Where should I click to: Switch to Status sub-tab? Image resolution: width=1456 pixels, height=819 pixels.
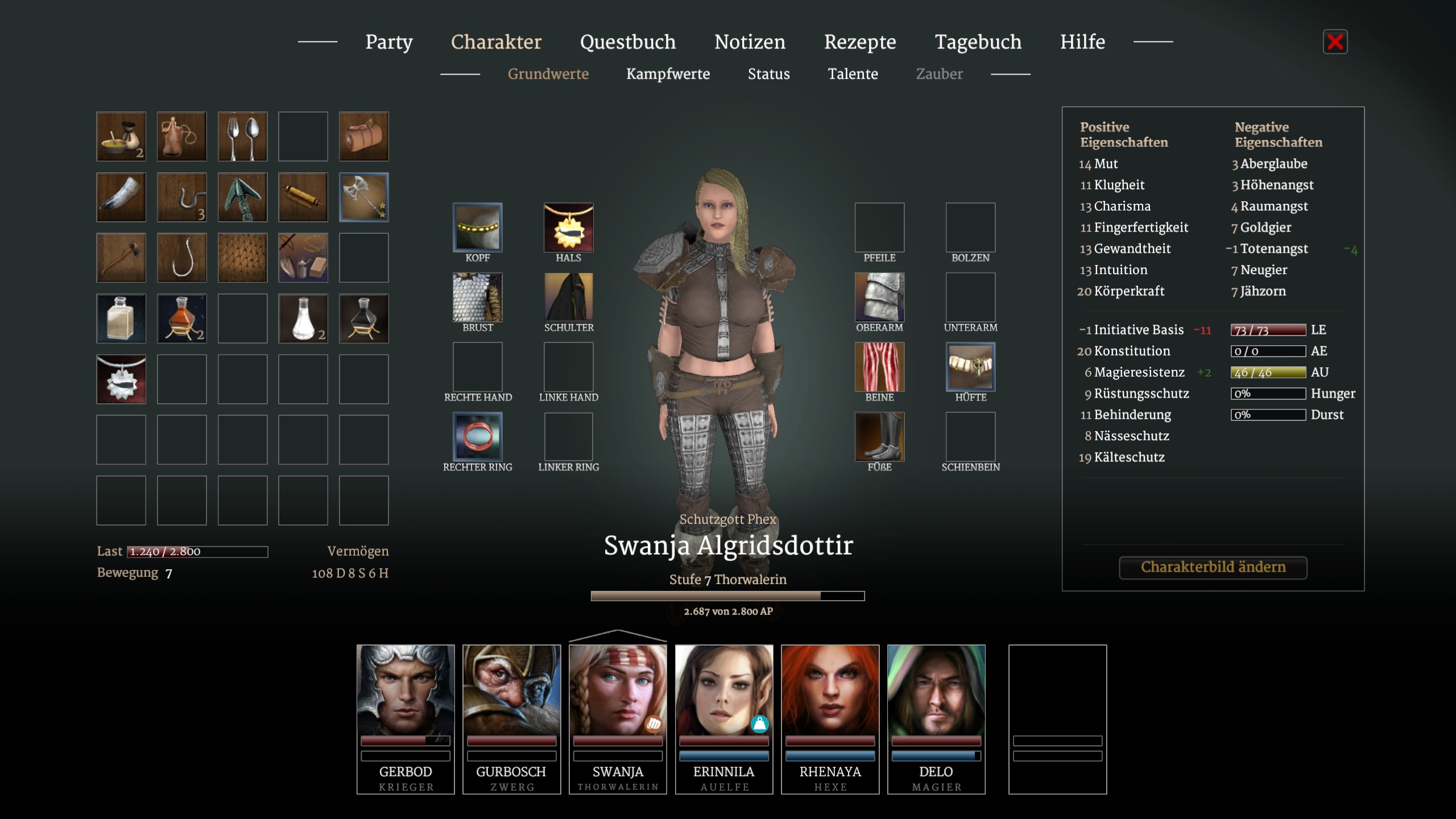769,74
